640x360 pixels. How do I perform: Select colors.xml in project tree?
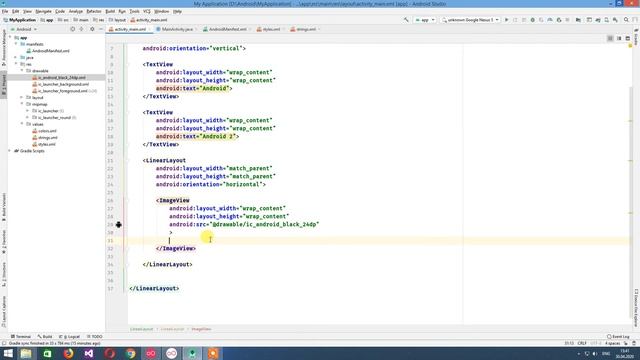tap(47, 131)
